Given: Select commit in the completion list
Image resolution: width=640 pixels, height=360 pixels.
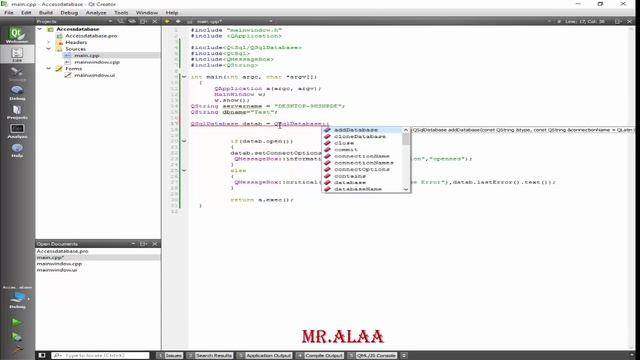Looking at the screenshot, I should (362, 150).
